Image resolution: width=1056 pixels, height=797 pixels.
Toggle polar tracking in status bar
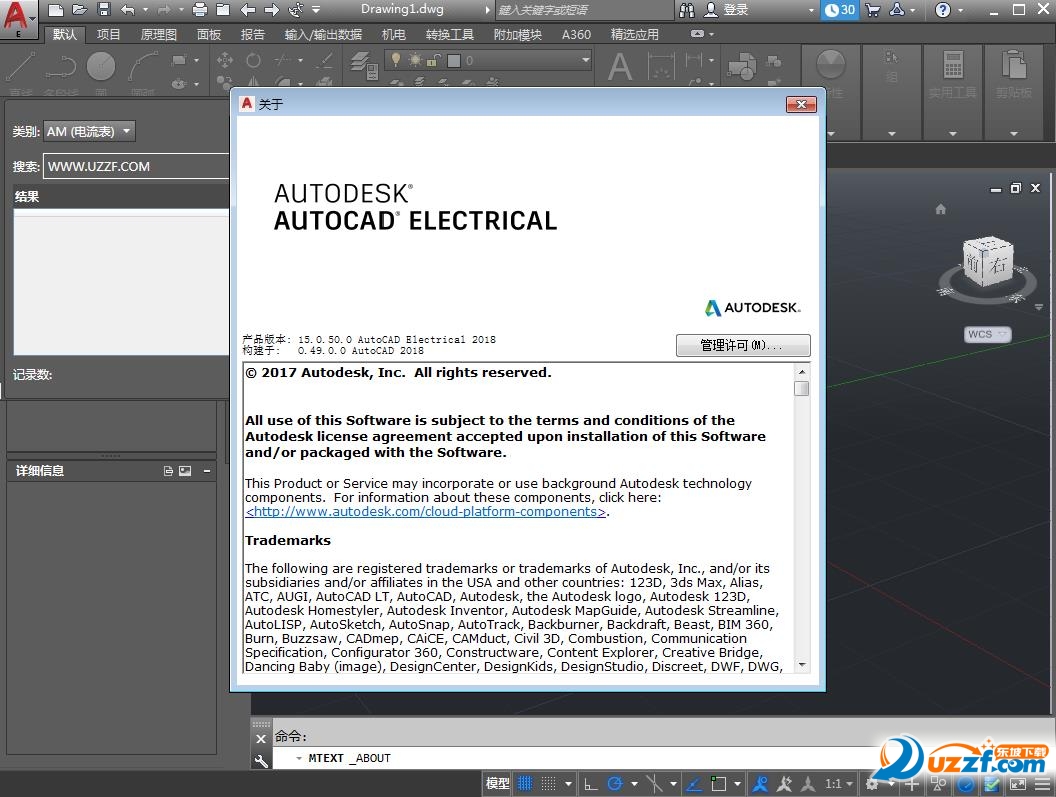616,784
